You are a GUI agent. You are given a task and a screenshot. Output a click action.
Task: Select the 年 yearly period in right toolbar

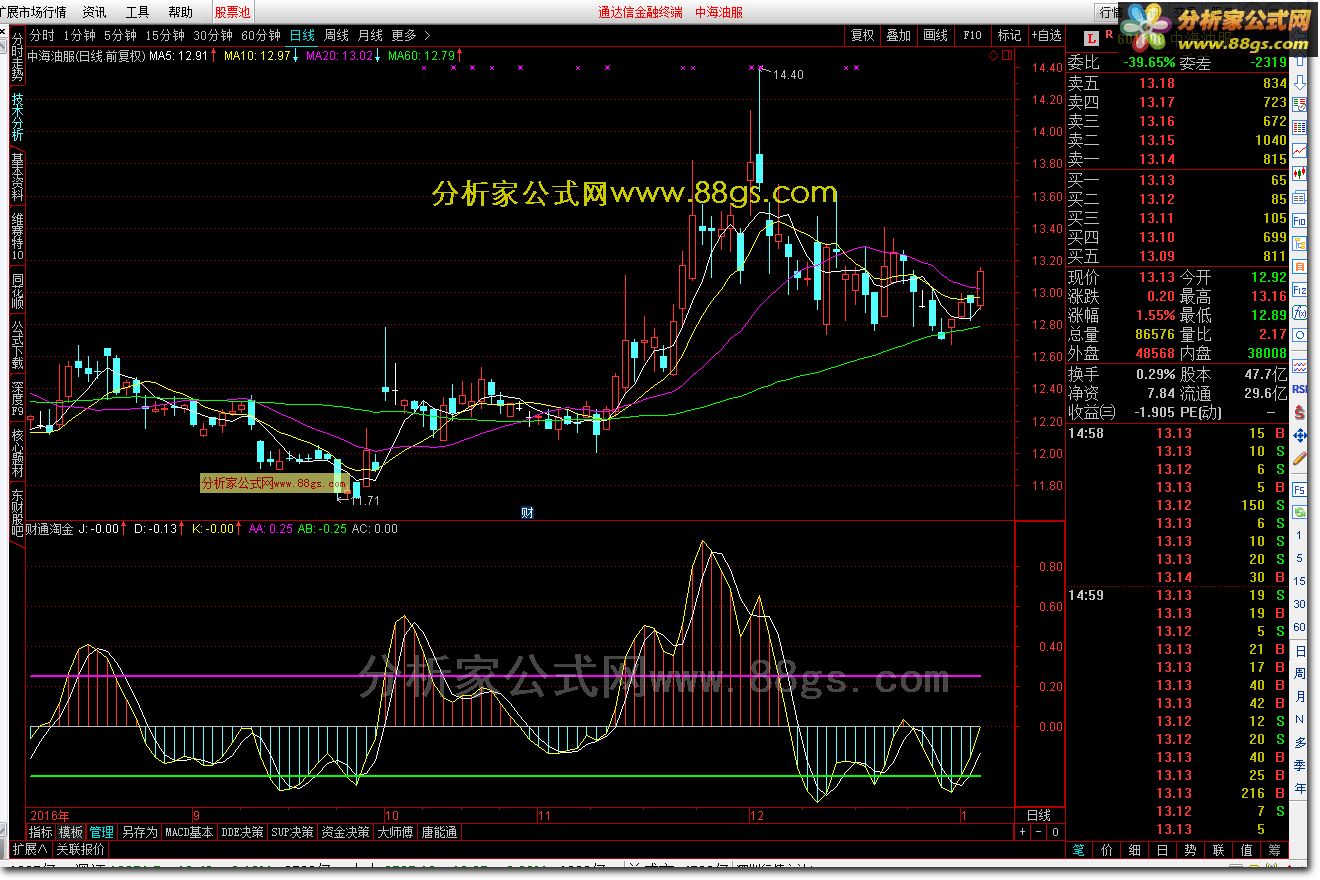click(1299, 788)
